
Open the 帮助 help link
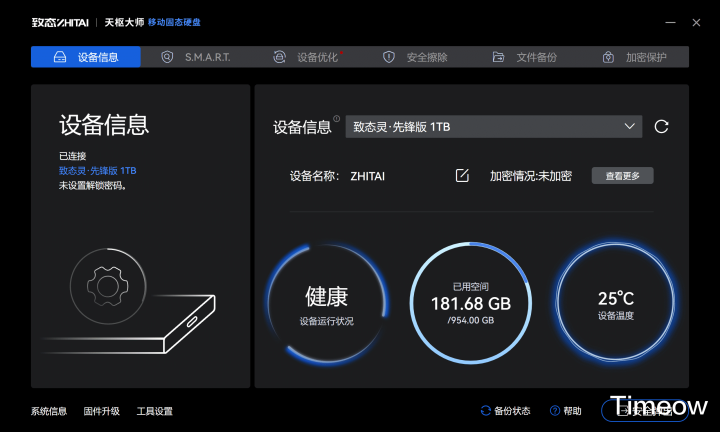coord(566,411)
